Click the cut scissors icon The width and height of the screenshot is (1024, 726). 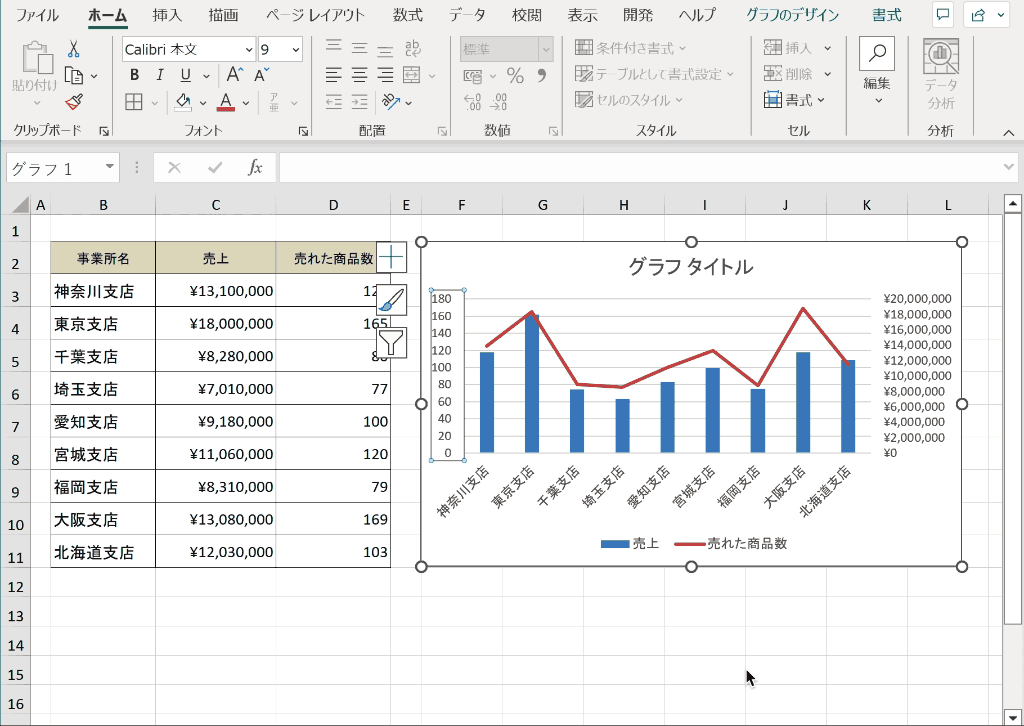(x=74, y=49)
